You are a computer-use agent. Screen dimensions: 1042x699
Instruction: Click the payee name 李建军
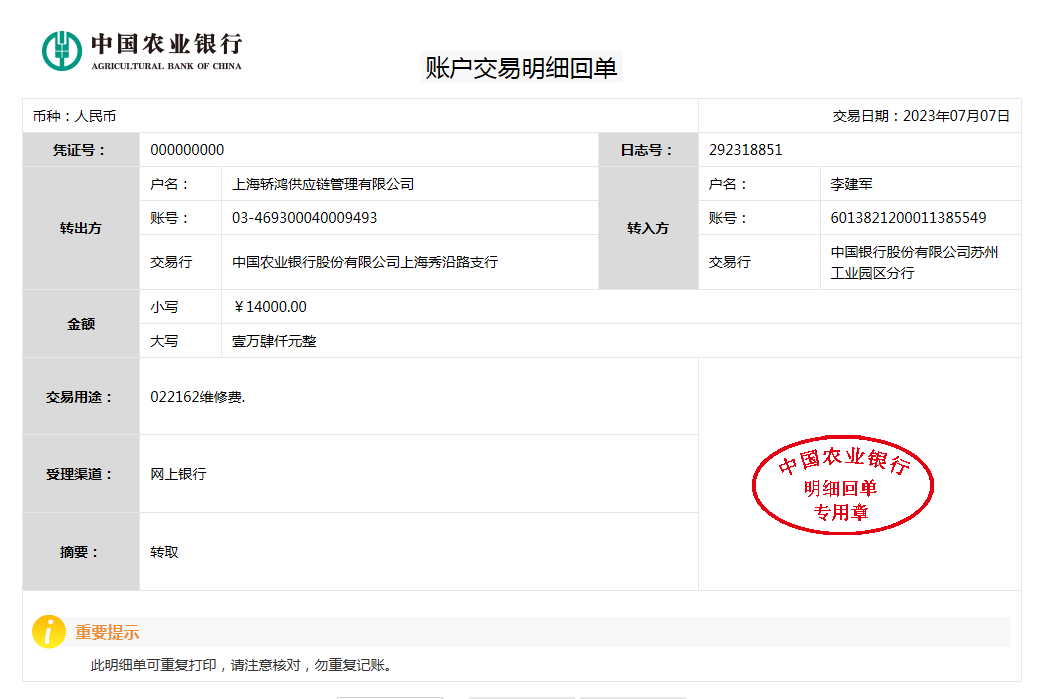852,184
